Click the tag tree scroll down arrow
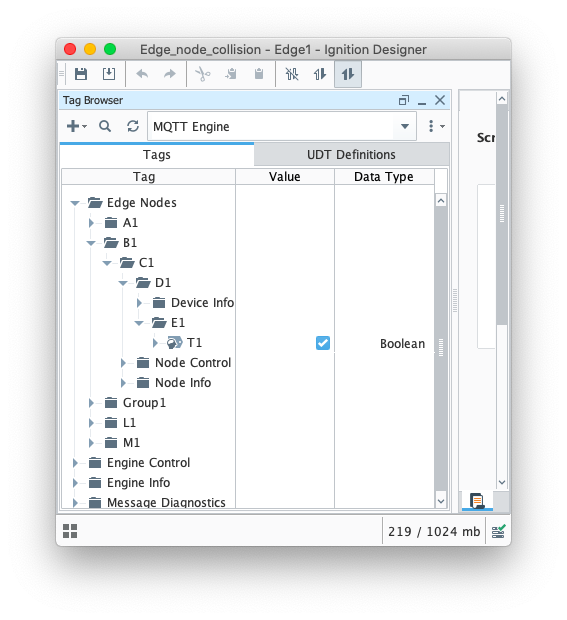Image resolution: width=567 pixels, height=620 pixels. [441, 501]
